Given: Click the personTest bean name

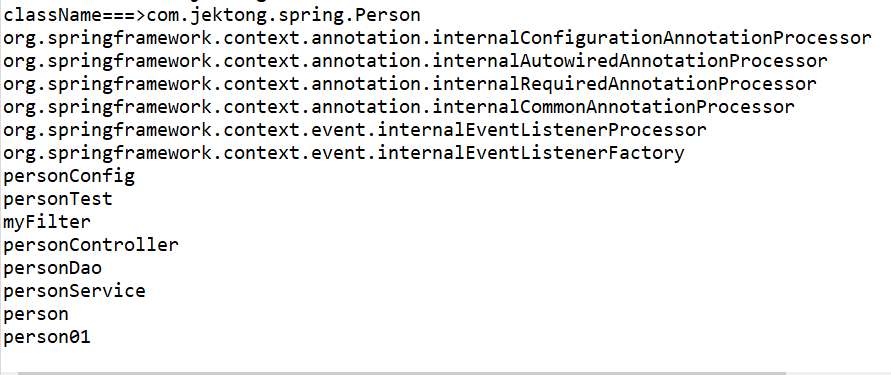Looking at the screenshot, I should click(x=58, y=199).
